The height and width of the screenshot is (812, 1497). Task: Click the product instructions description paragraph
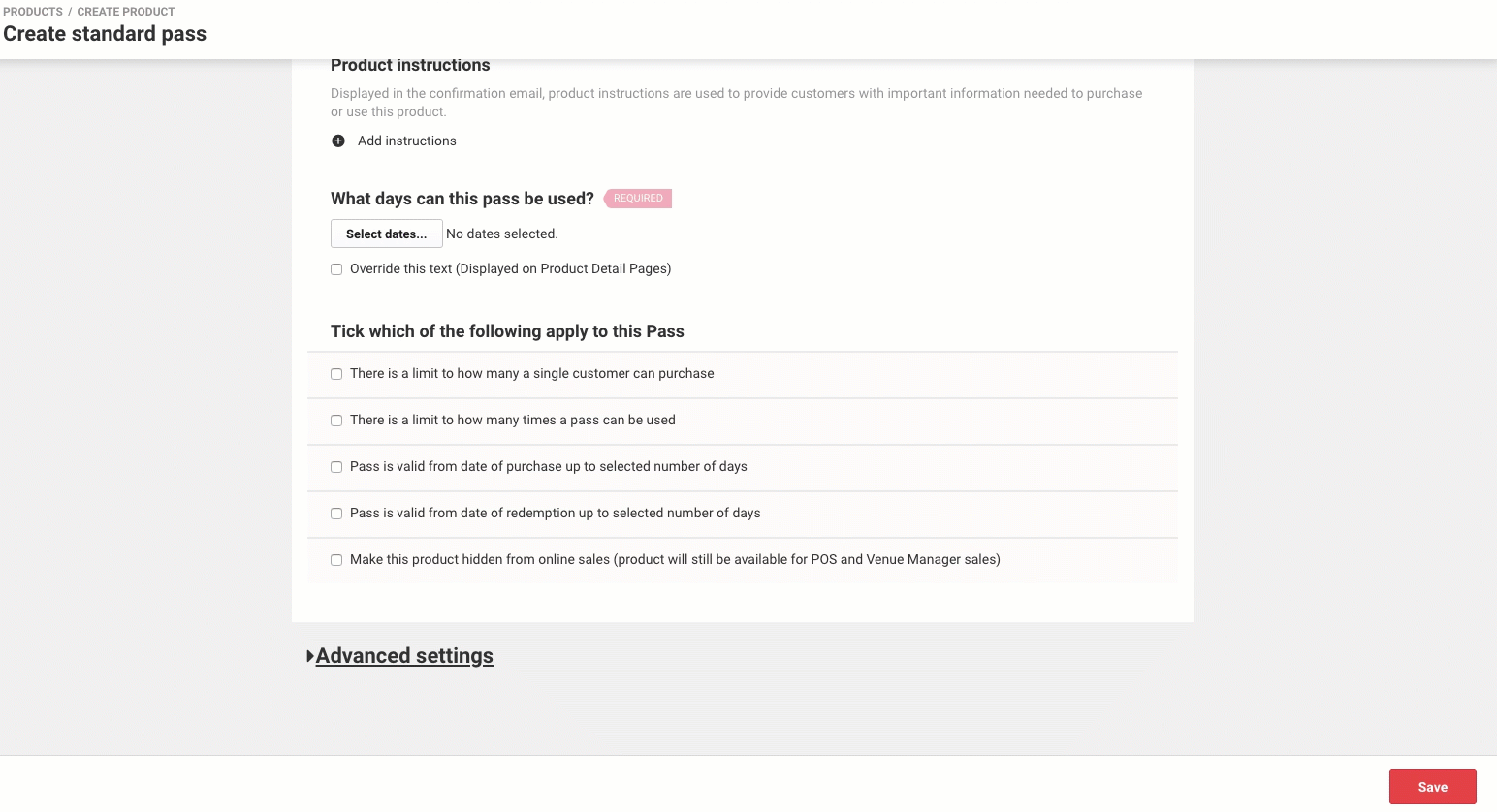click(737, 103)
